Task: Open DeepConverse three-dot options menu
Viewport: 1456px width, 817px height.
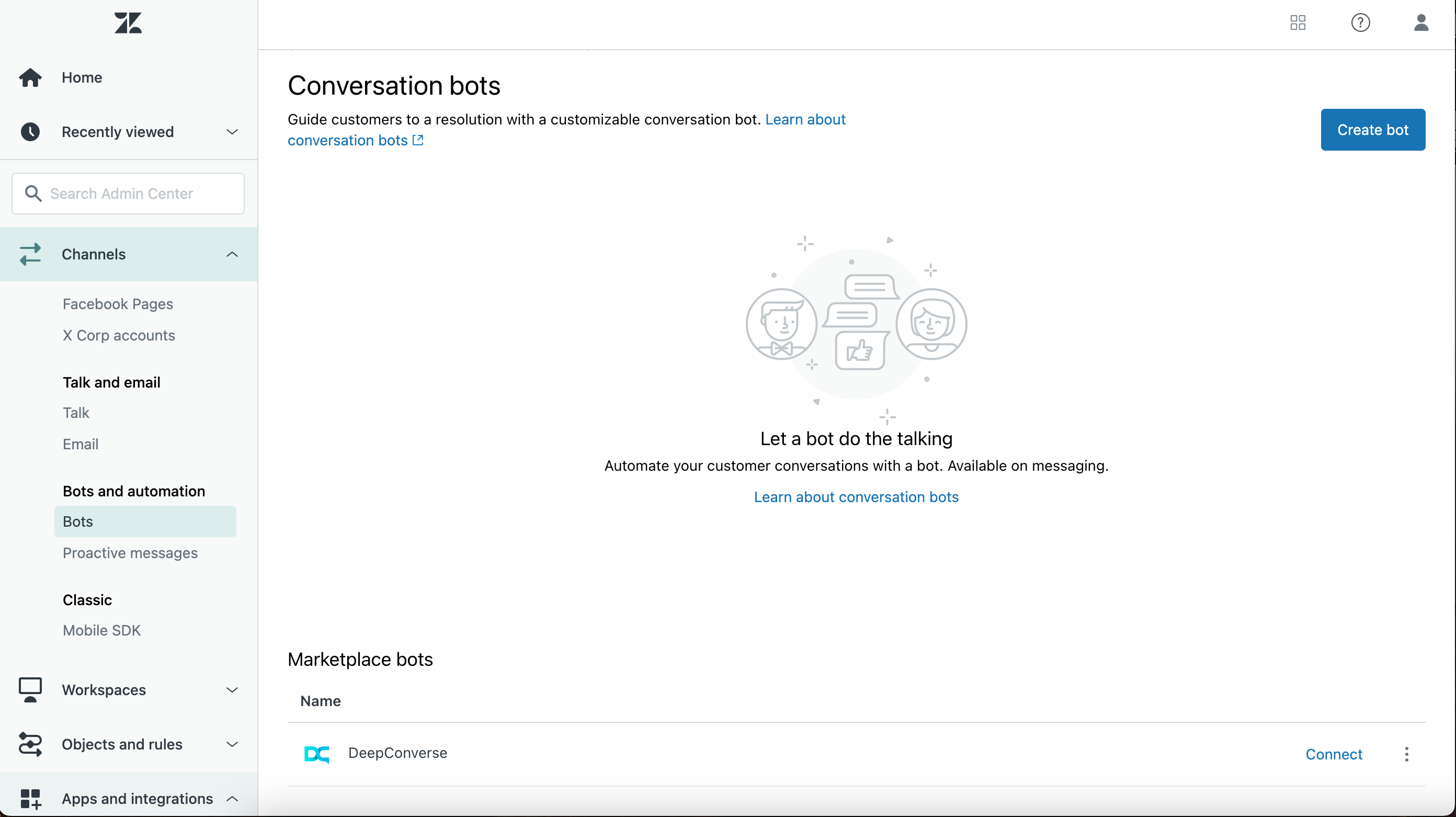Action: click(x=1406, y=754)
